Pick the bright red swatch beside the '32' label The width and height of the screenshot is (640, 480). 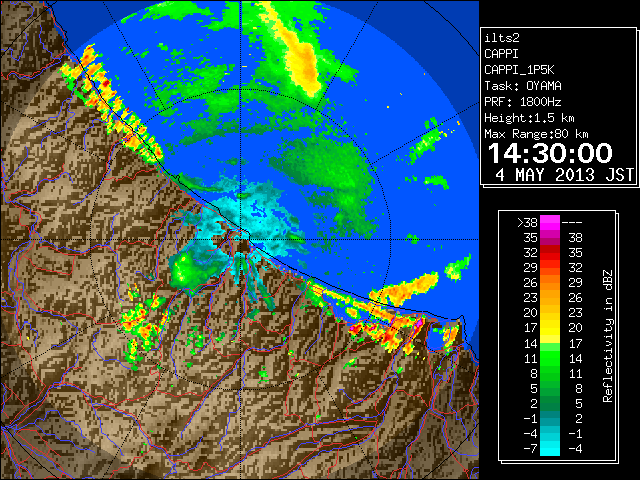(x=550, y=253)
